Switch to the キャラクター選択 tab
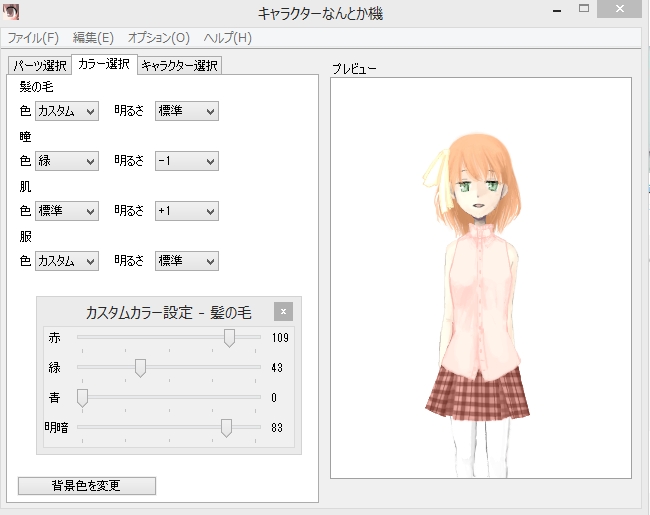 [180, 66]
